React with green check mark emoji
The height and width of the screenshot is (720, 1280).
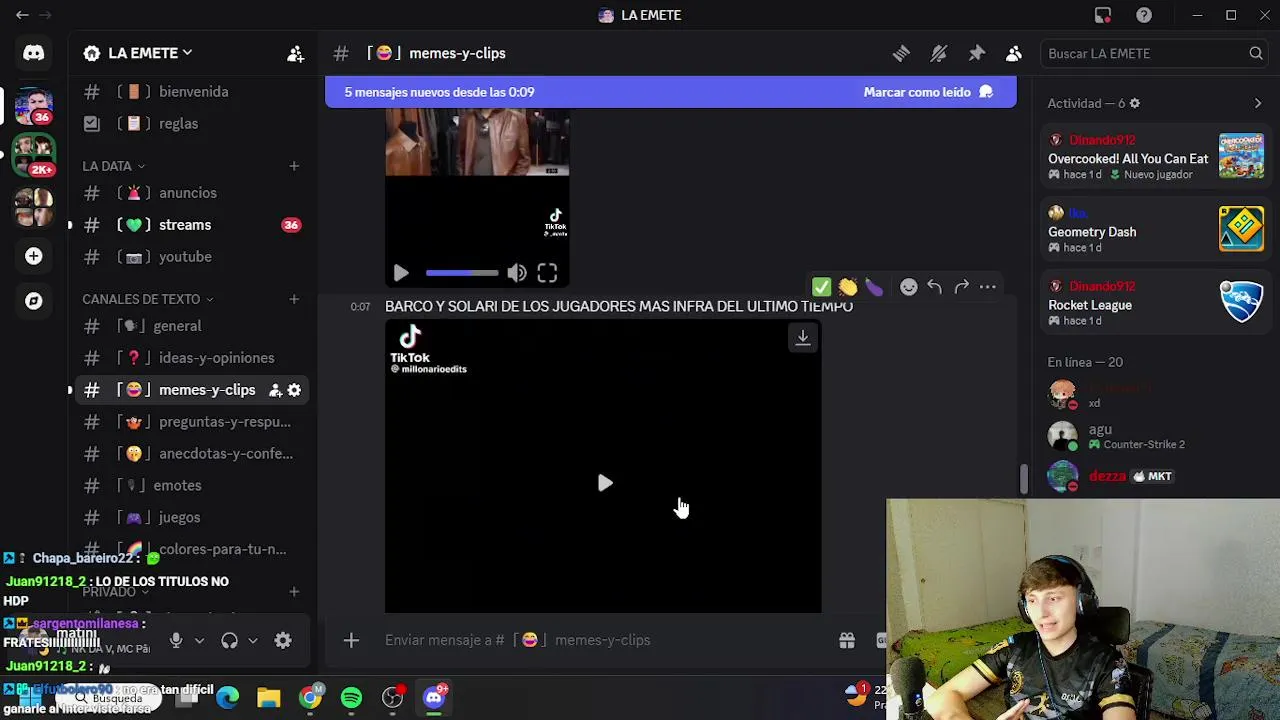click(821, 287)
